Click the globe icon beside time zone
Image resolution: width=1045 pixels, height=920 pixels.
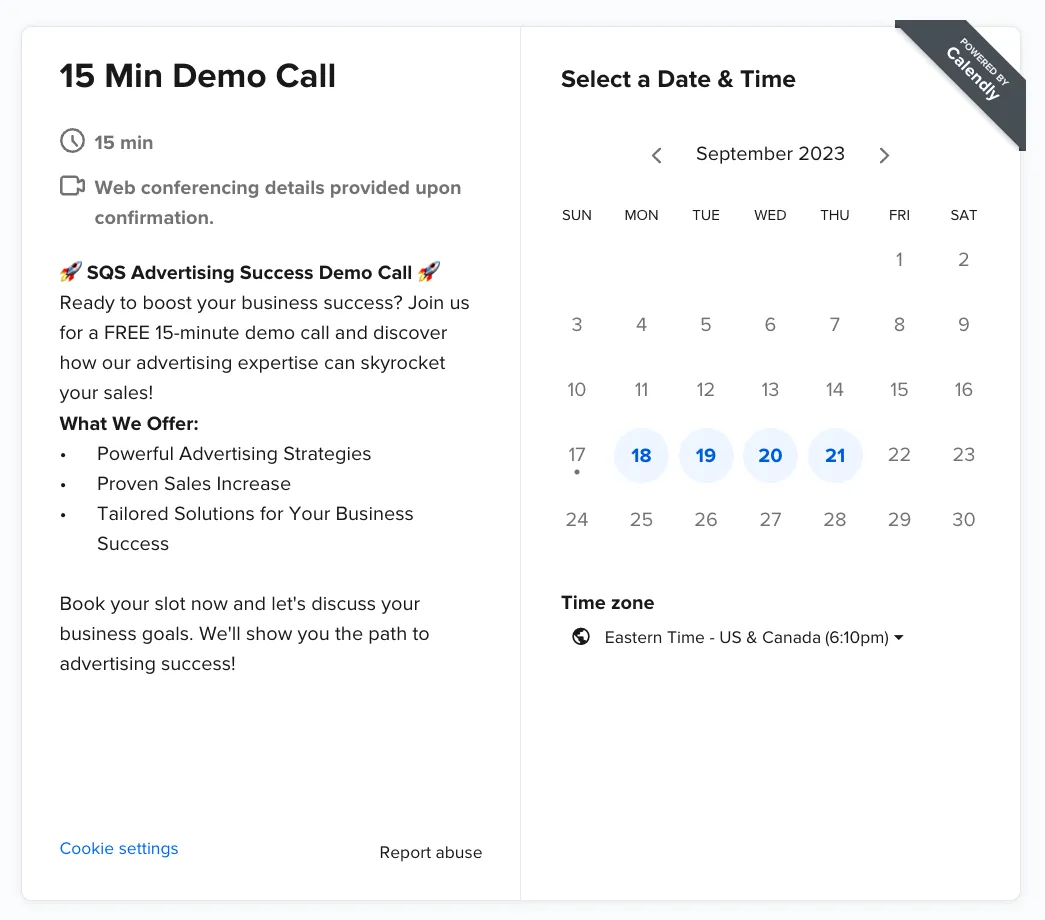pyautogui.click(x=581, y=637)
